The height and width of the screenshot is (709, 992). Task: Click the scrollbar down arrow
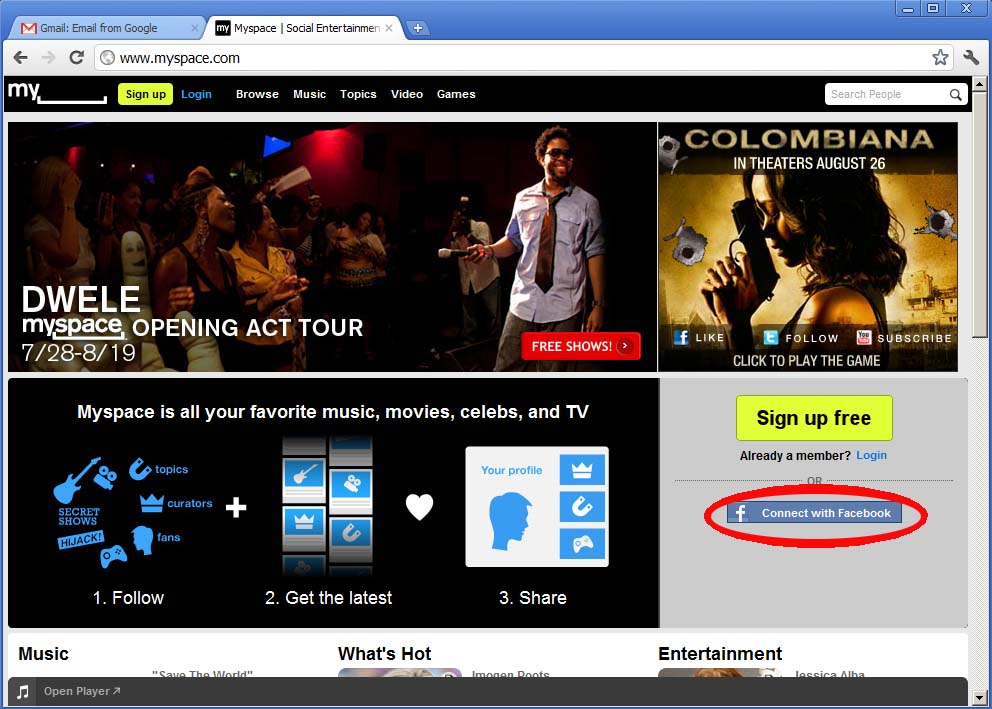pos(979,698)
